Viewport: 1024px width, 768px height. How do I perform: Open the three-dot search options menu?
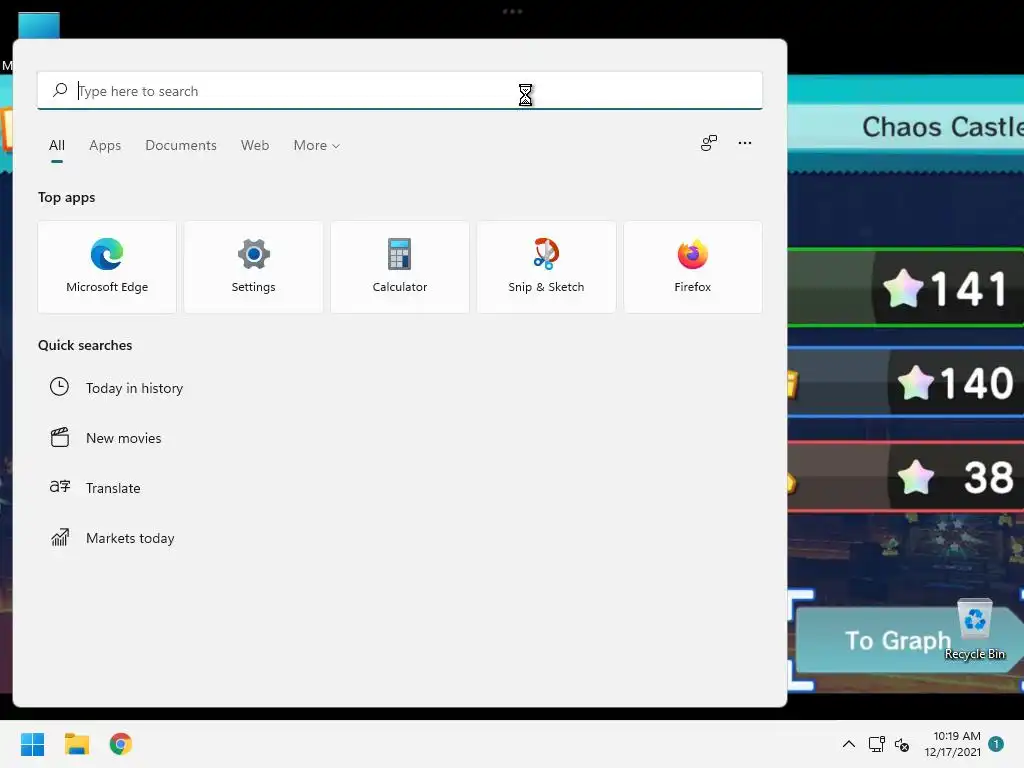[x=744, y=142]
